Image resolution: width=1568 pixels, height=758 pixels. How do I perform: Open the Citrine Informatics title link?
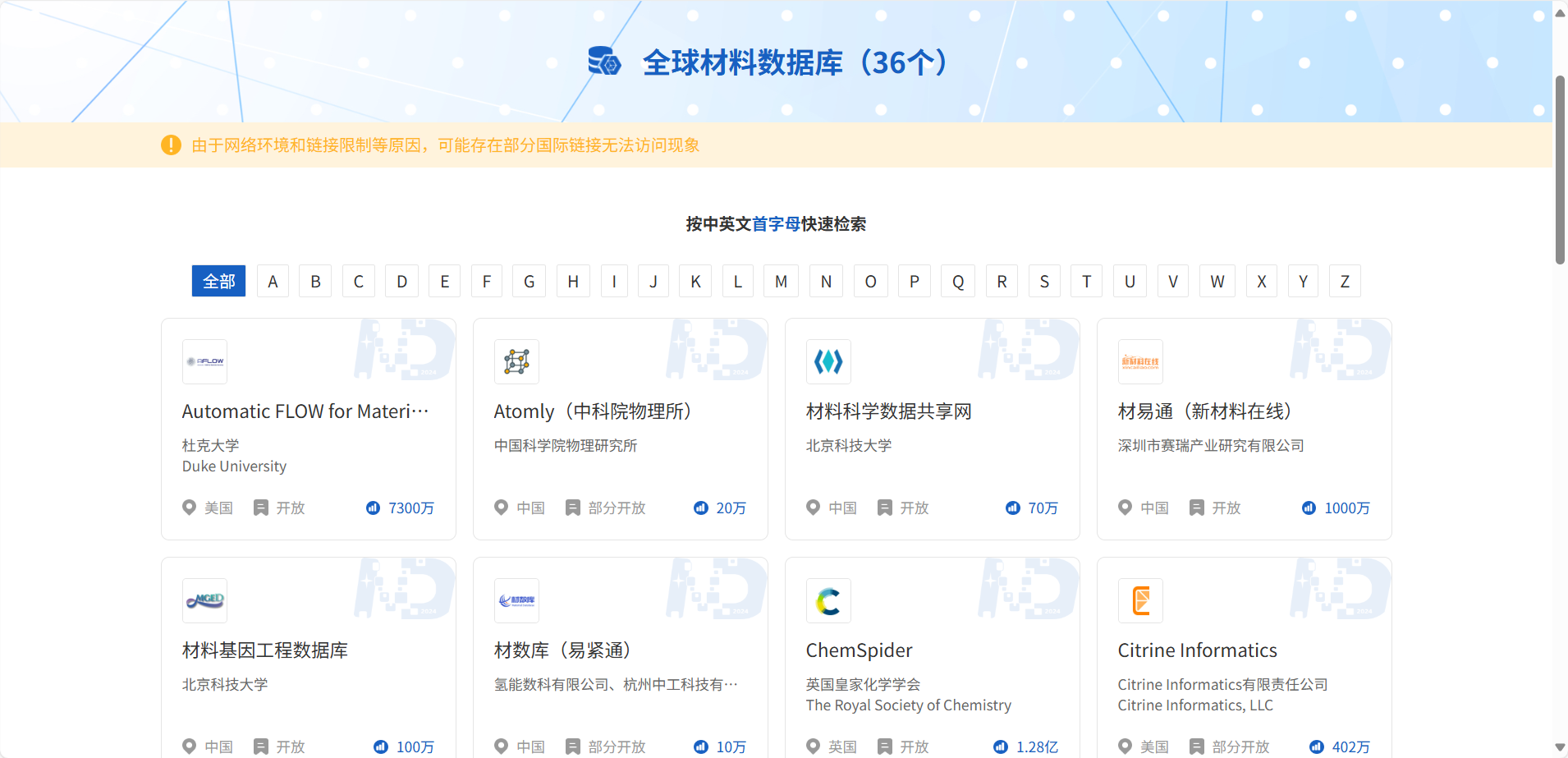[1197, 650]
